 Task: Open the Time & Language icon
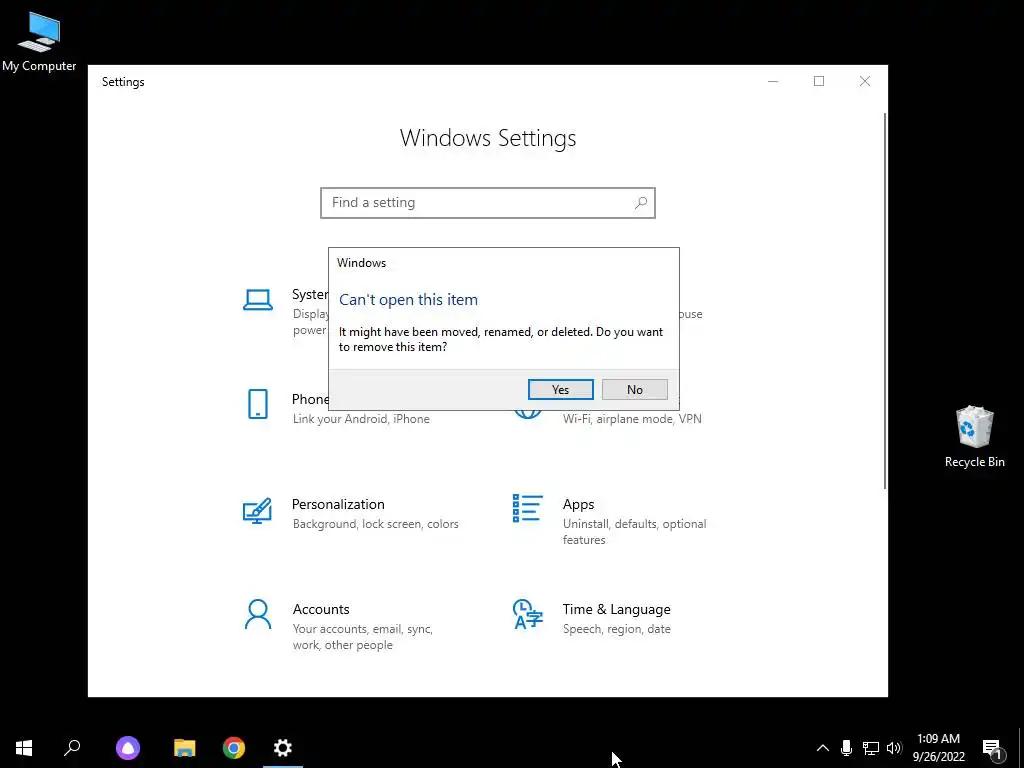click(x=528, y=614)
